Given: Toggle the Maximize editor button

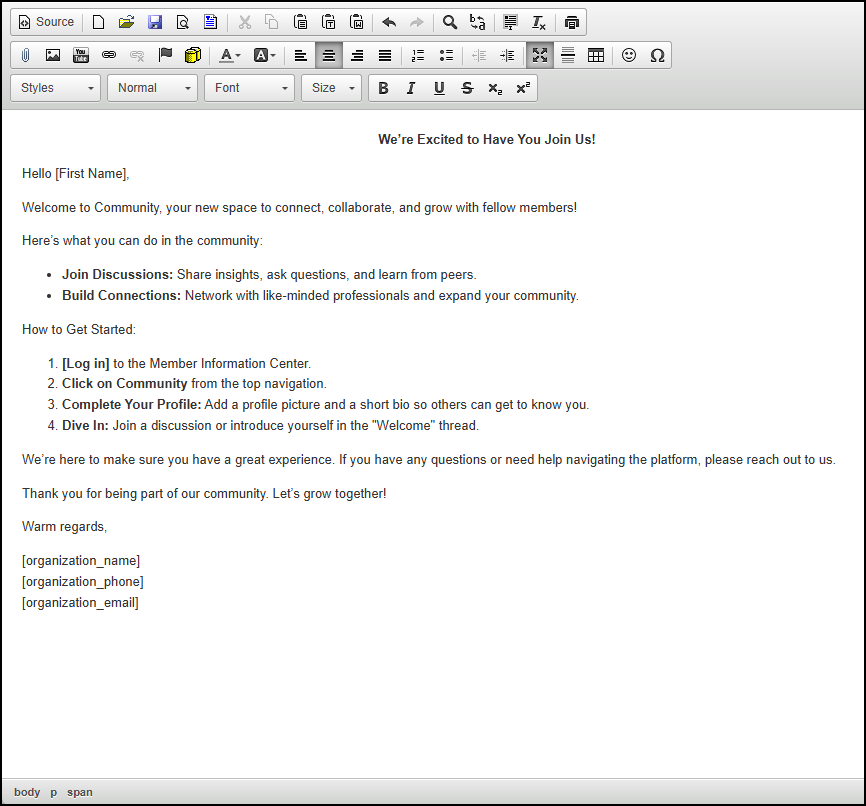Looking at the screenshot, I should click(540, 55).
